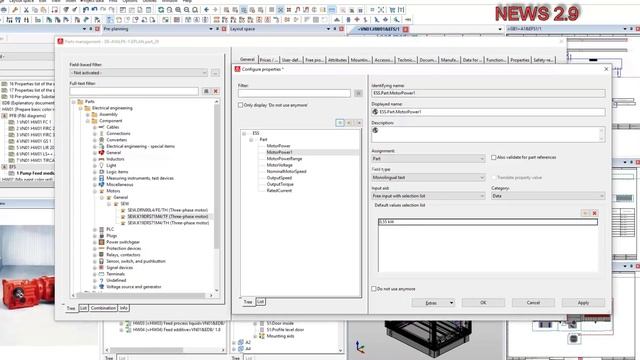Screen dimensions: 640x360
Task: Click the Back navigation arrow in toolbar
Action: click(x=207, y=10)
